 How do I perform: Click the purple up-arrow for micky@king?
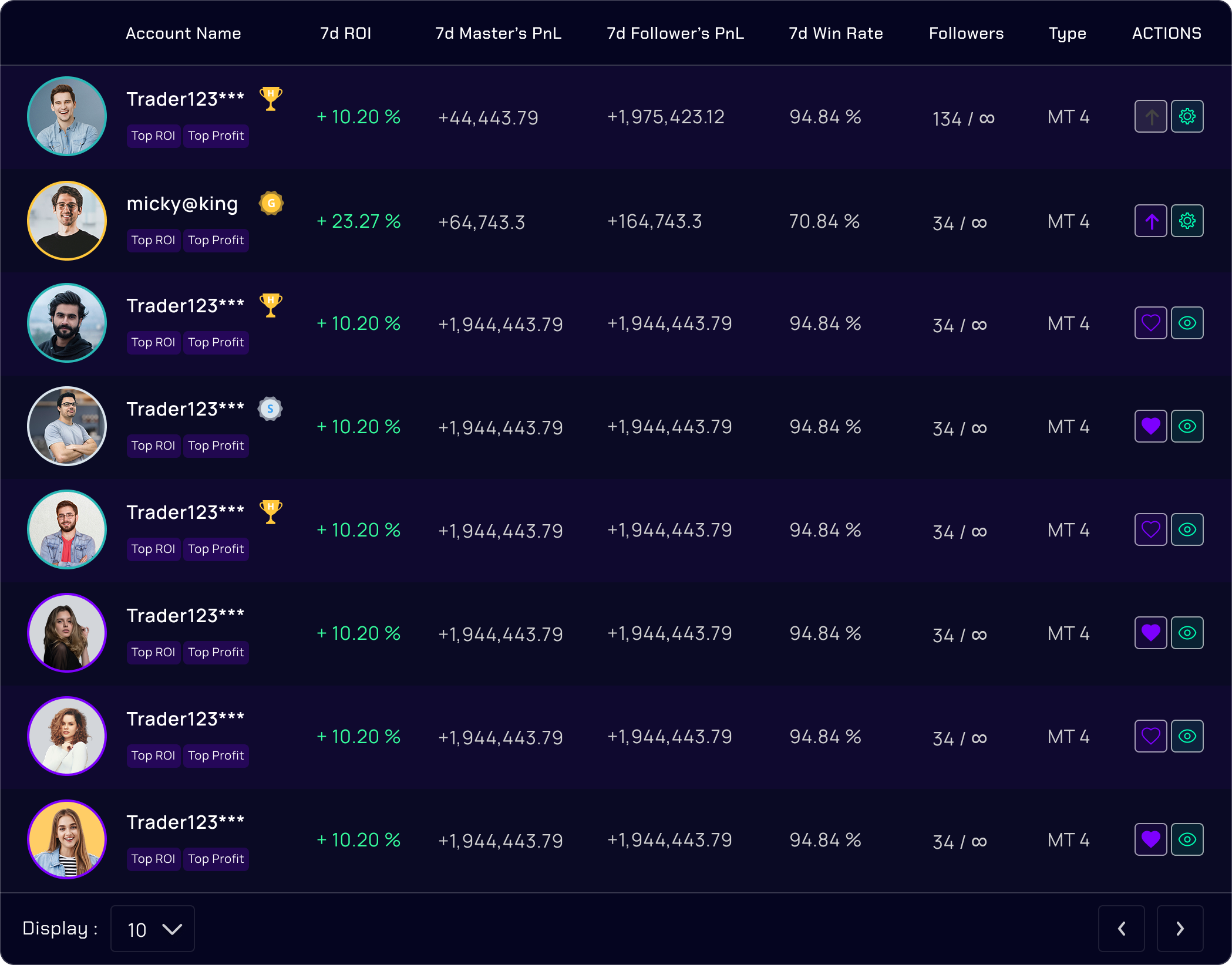(x=1150, y=221)
